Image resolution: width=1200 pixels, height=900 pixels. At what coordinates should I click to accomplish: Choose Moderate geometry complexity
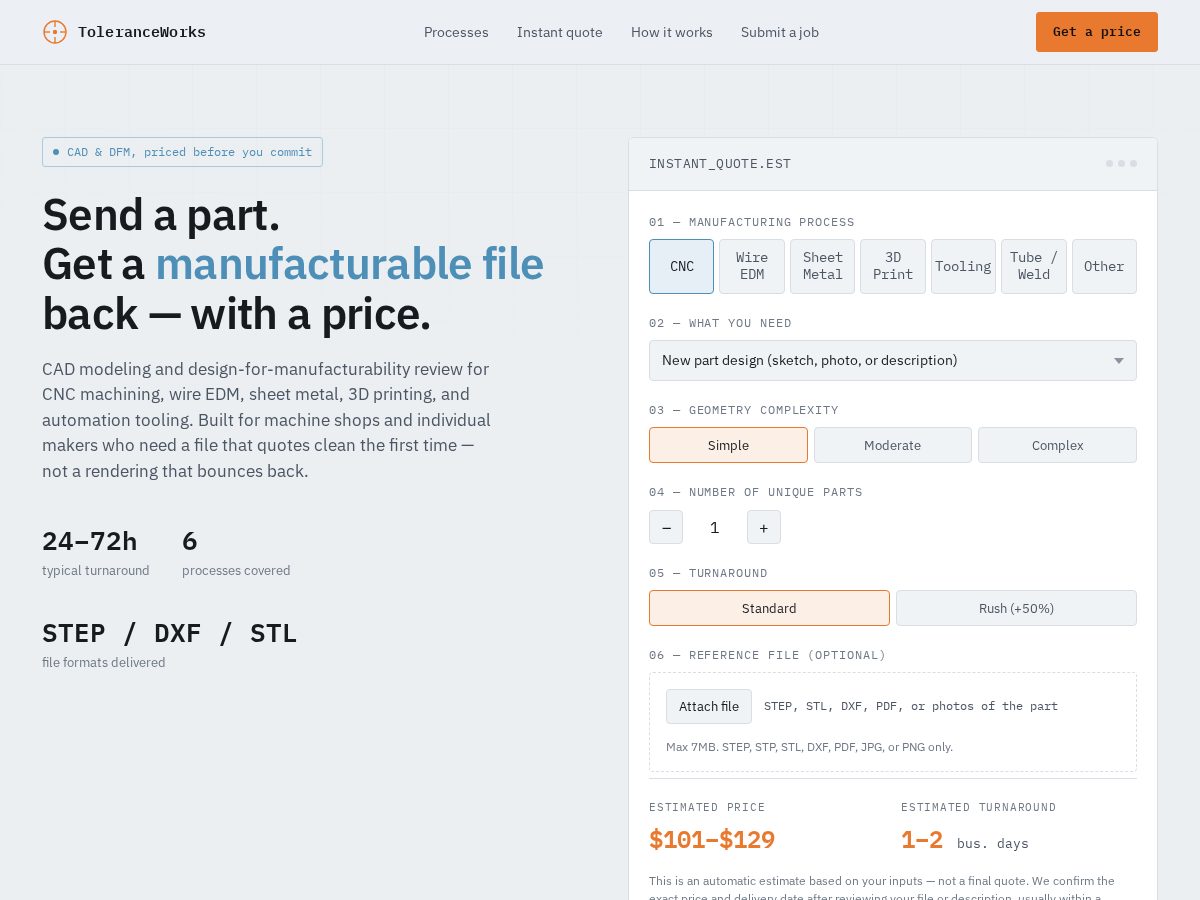(893, 445)
